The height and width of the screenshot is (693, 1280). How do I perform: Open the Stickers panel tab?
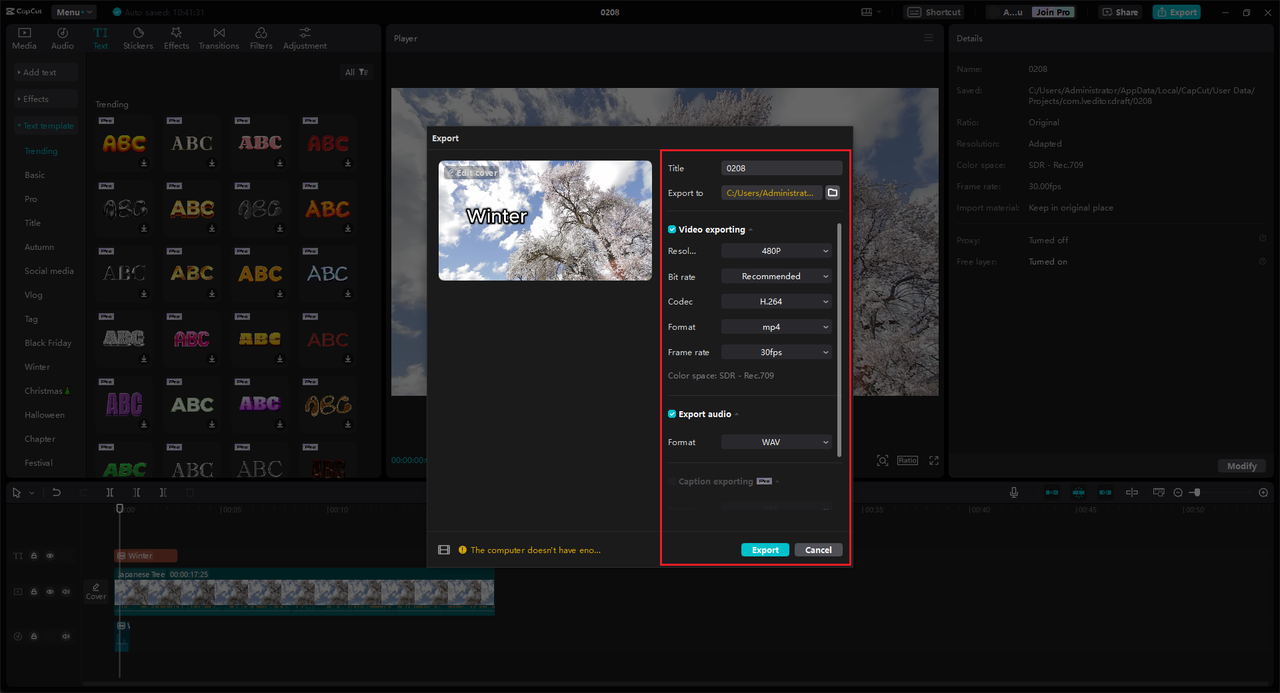pyautogui.click(x=138, y=39)
